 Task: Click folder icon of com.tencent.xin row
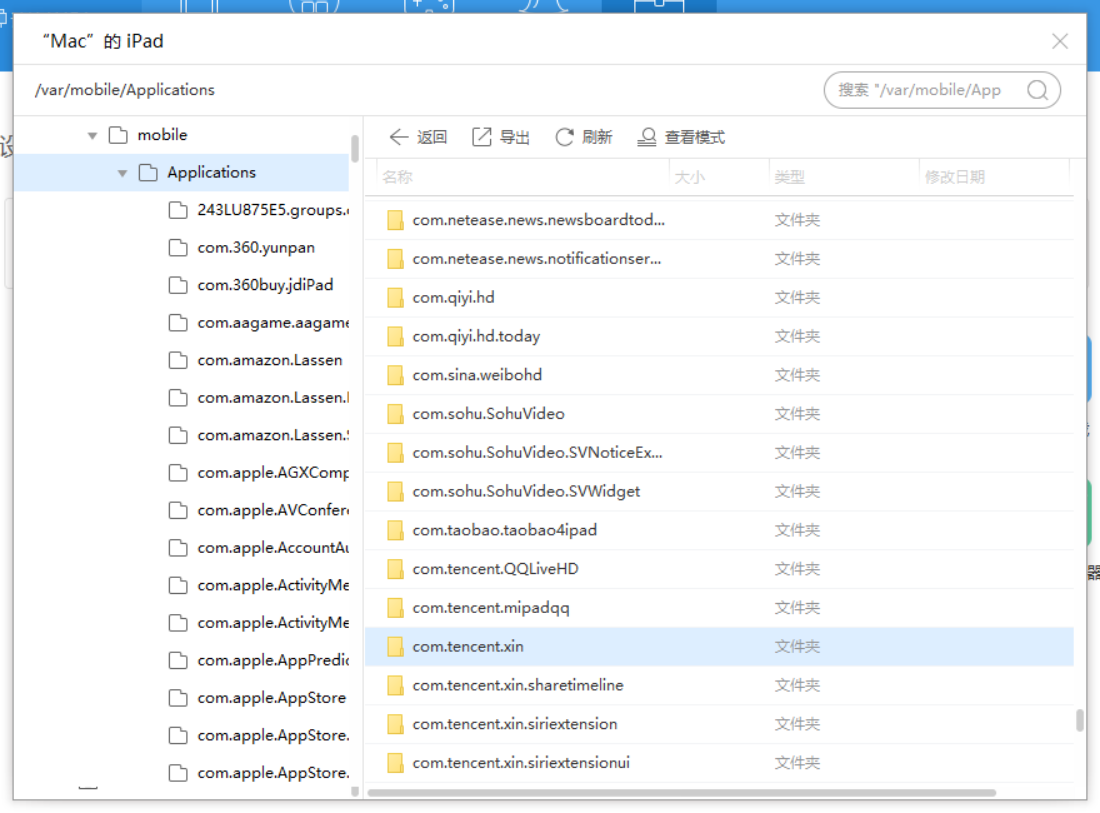click(396, 647)
